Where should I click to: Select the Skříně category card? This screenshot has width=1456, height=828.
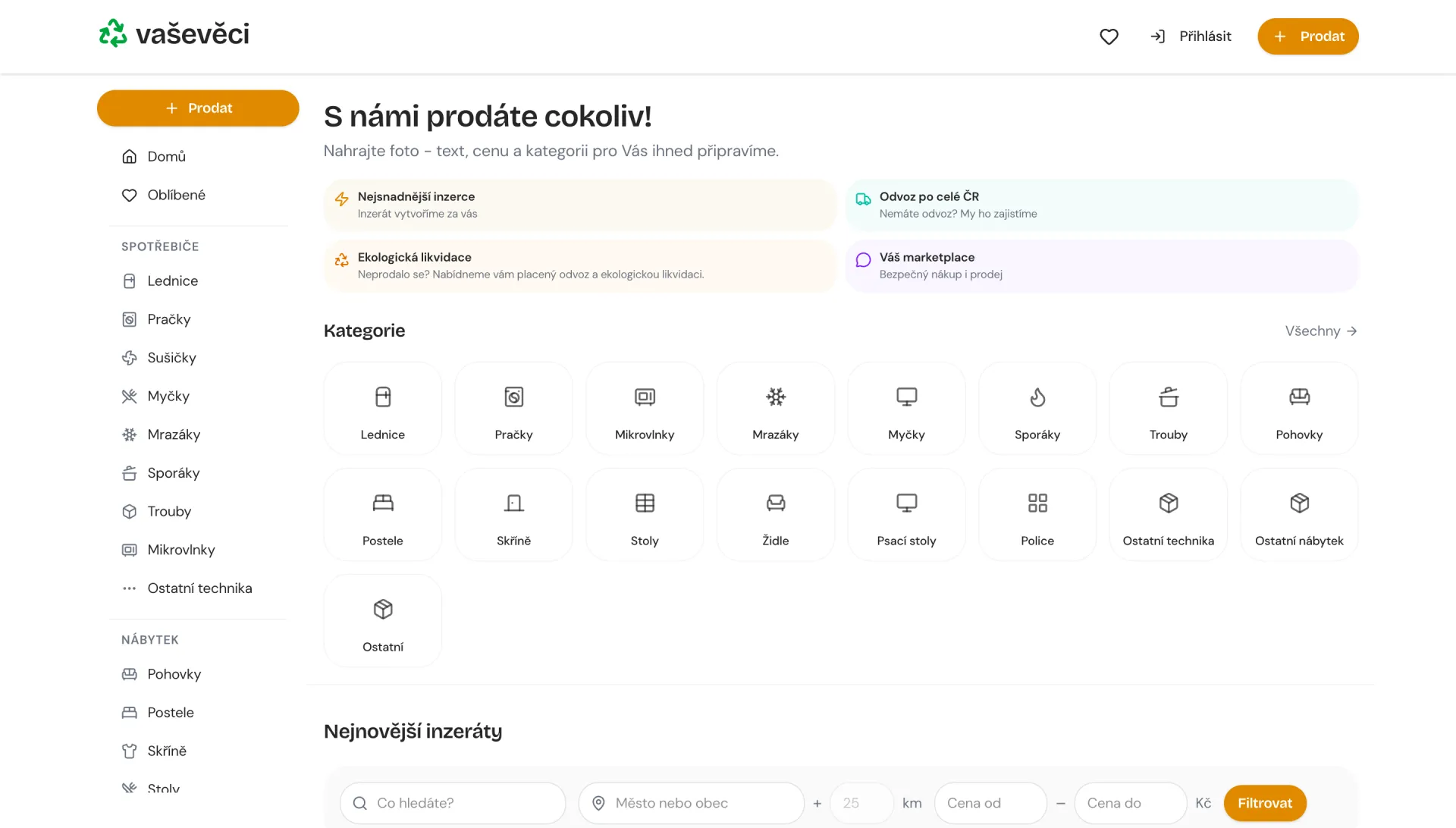coord(513,515)
